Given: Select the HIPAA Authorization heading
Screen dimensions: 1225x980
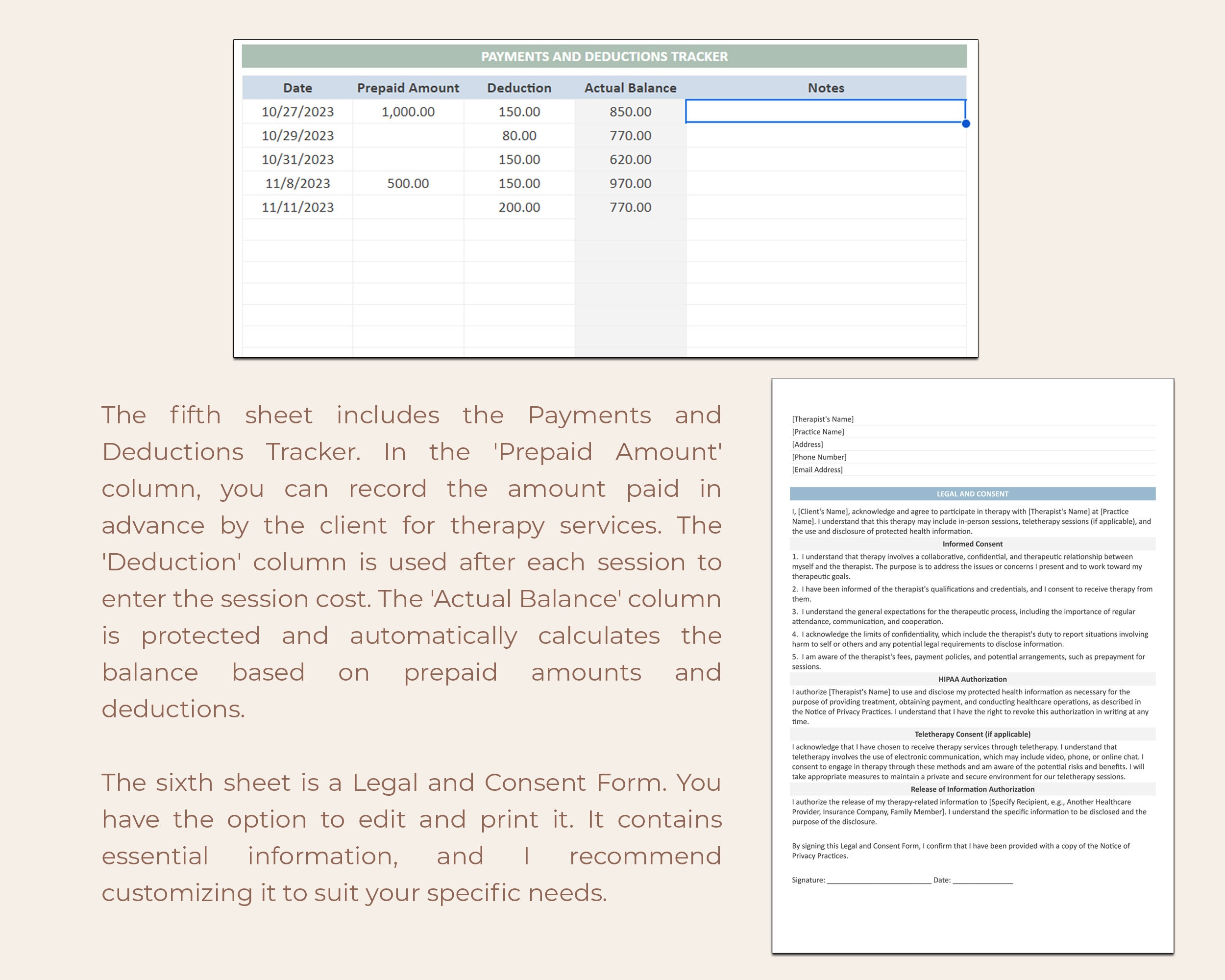Looking at the screenshot, I should [x=973, y=679].
